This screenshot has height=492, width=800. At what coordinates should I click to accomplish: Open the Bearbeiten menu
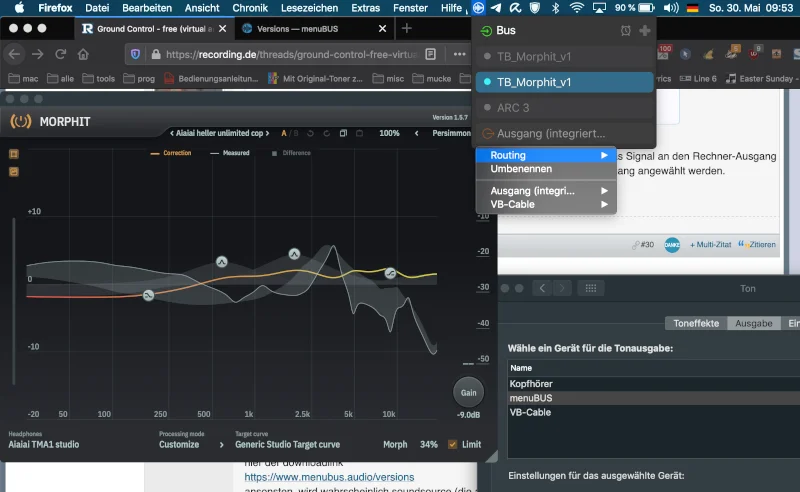click(x=147, y=8)
